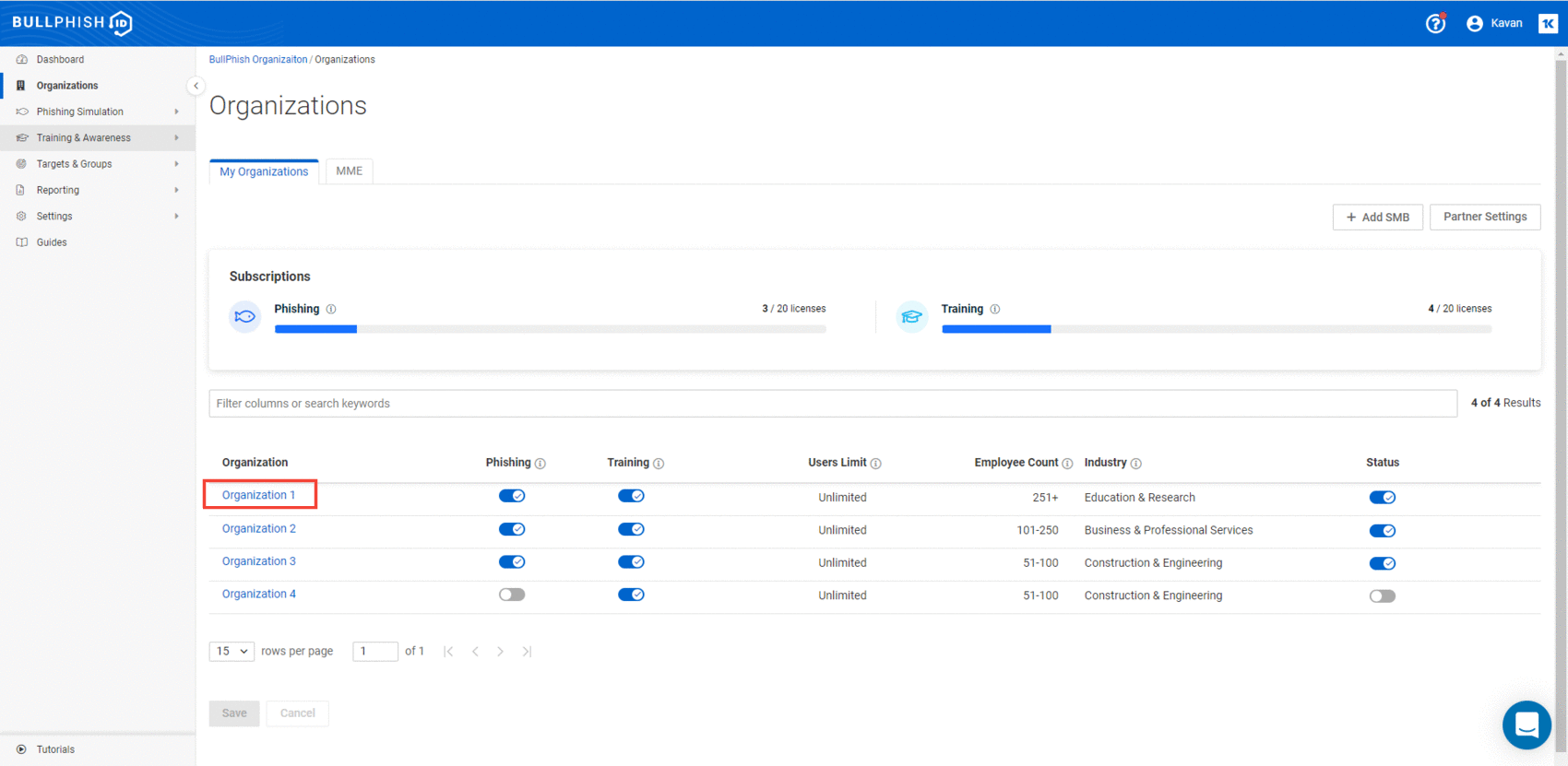1568x766 pixels.
Task: Collapse the sidebar with the chevron button
Action: tap(196, 86)
